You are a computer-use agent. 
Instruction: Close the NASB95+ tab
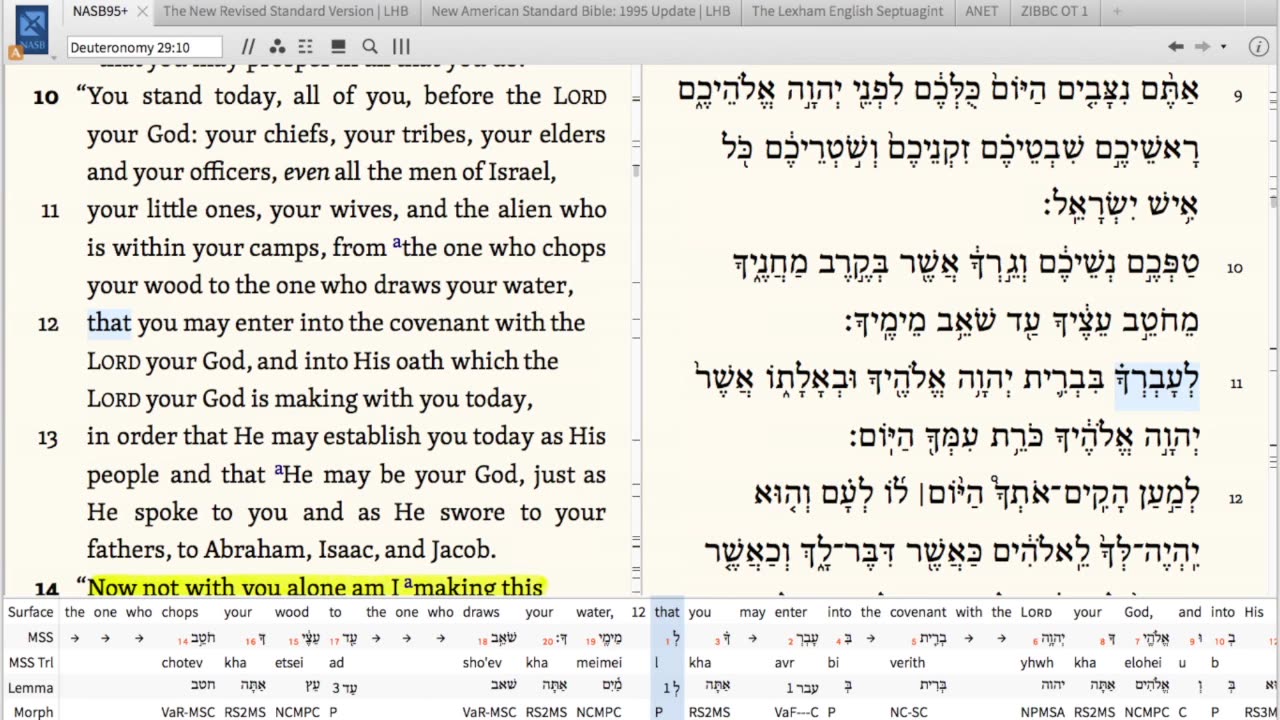142,12
